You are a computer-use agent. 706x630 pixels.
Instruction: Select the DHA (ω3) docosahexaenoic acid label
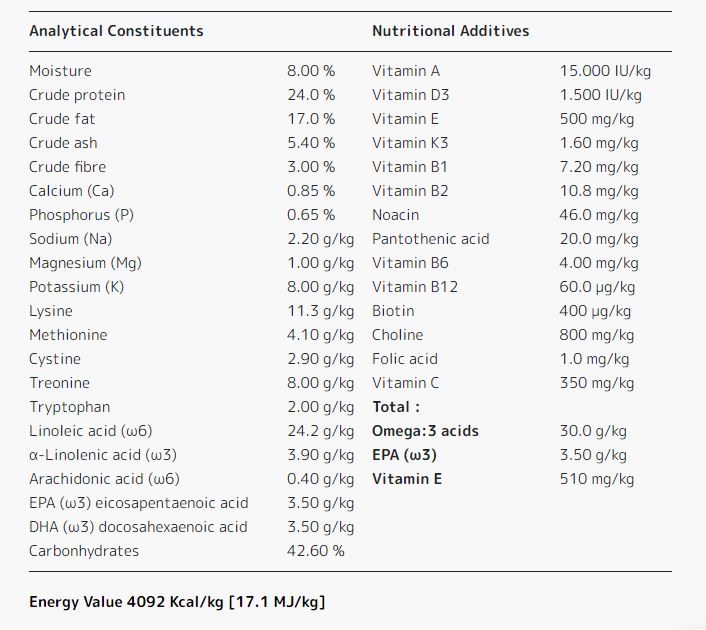coord(138,527)
